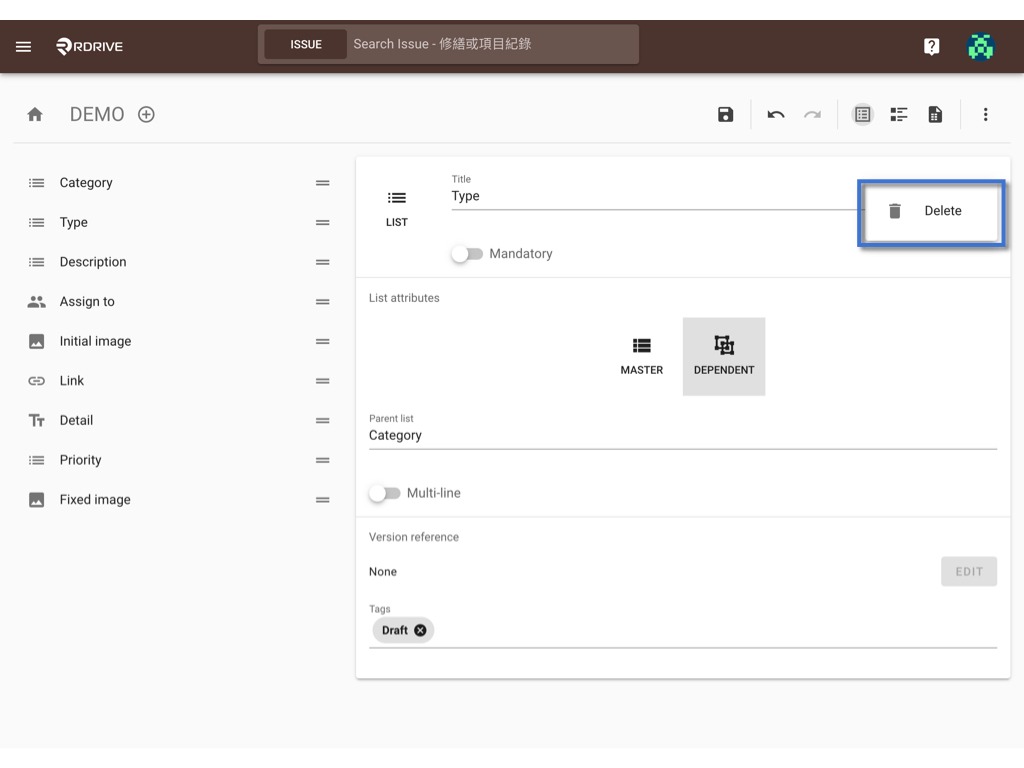Open the user avatar menu
1024x768 pixels.
(980, 46)
